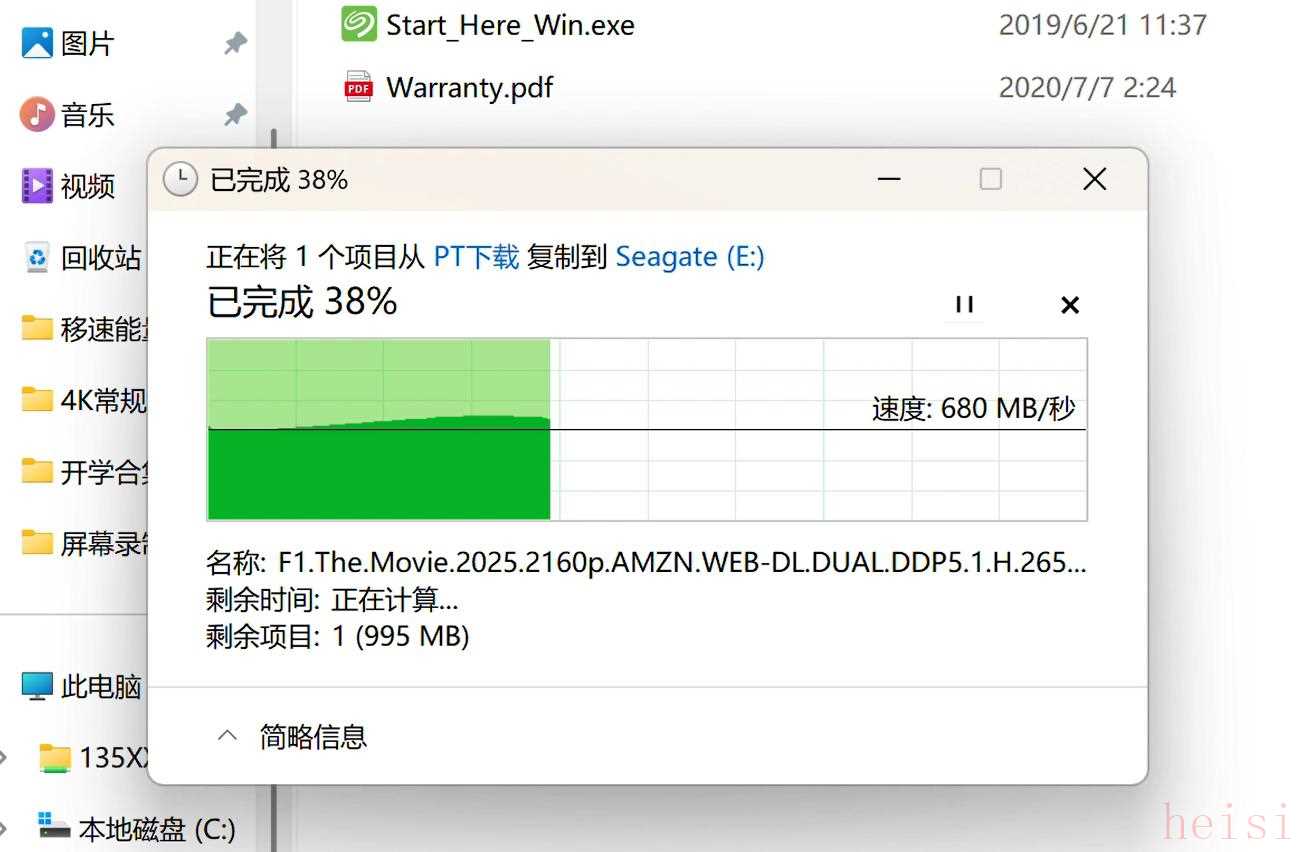Cancel the copy with the X button
Image resolution: width=1308 pixels, height=852 pixels.
[x=1069, y=305]
